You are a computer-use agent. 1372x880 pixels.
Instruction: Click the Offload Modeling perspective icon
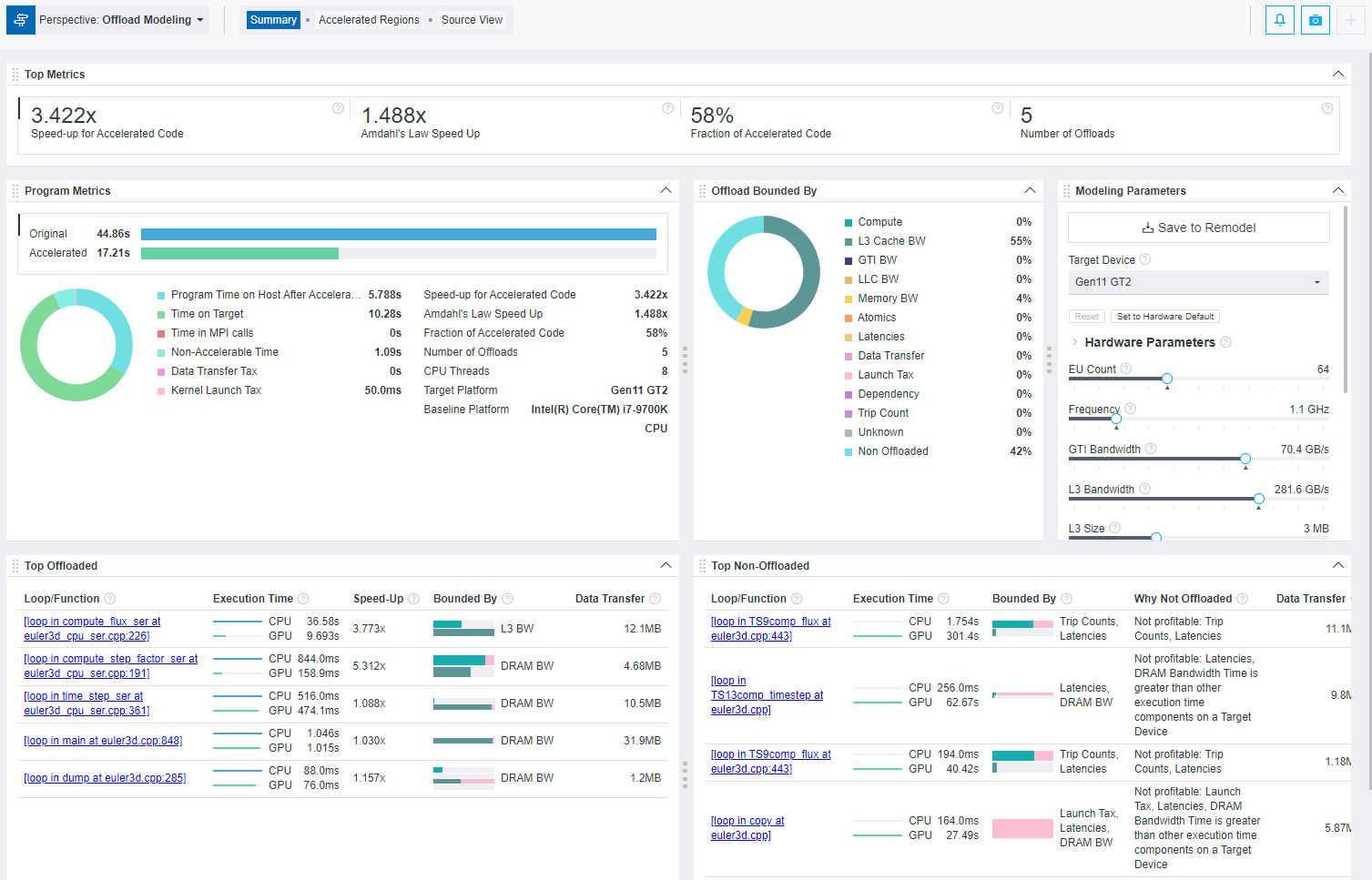pyautogui.click(x=21, y=20)
